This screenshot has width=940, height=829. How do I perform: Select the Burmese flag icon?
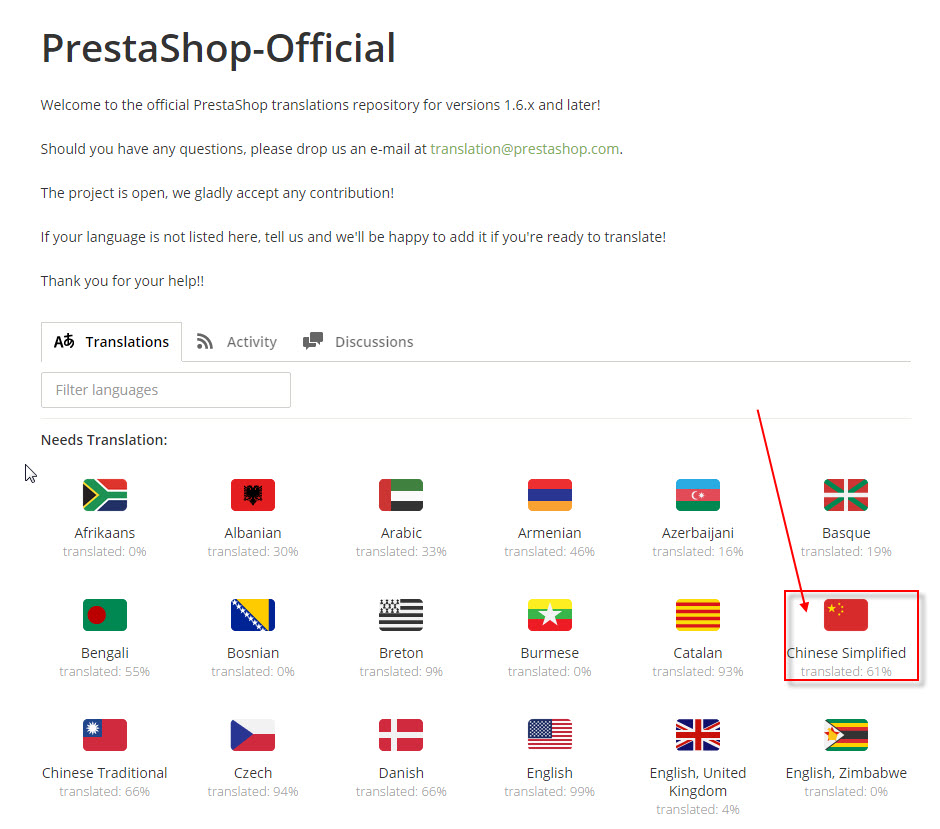550,614
